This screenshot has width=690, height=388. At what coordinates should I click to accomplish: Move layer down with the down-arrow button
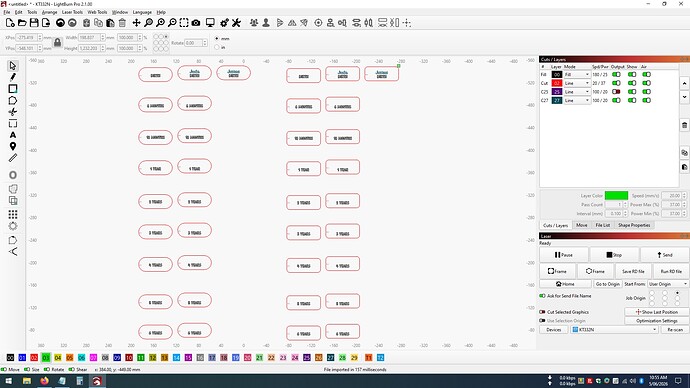click(684, 97)
